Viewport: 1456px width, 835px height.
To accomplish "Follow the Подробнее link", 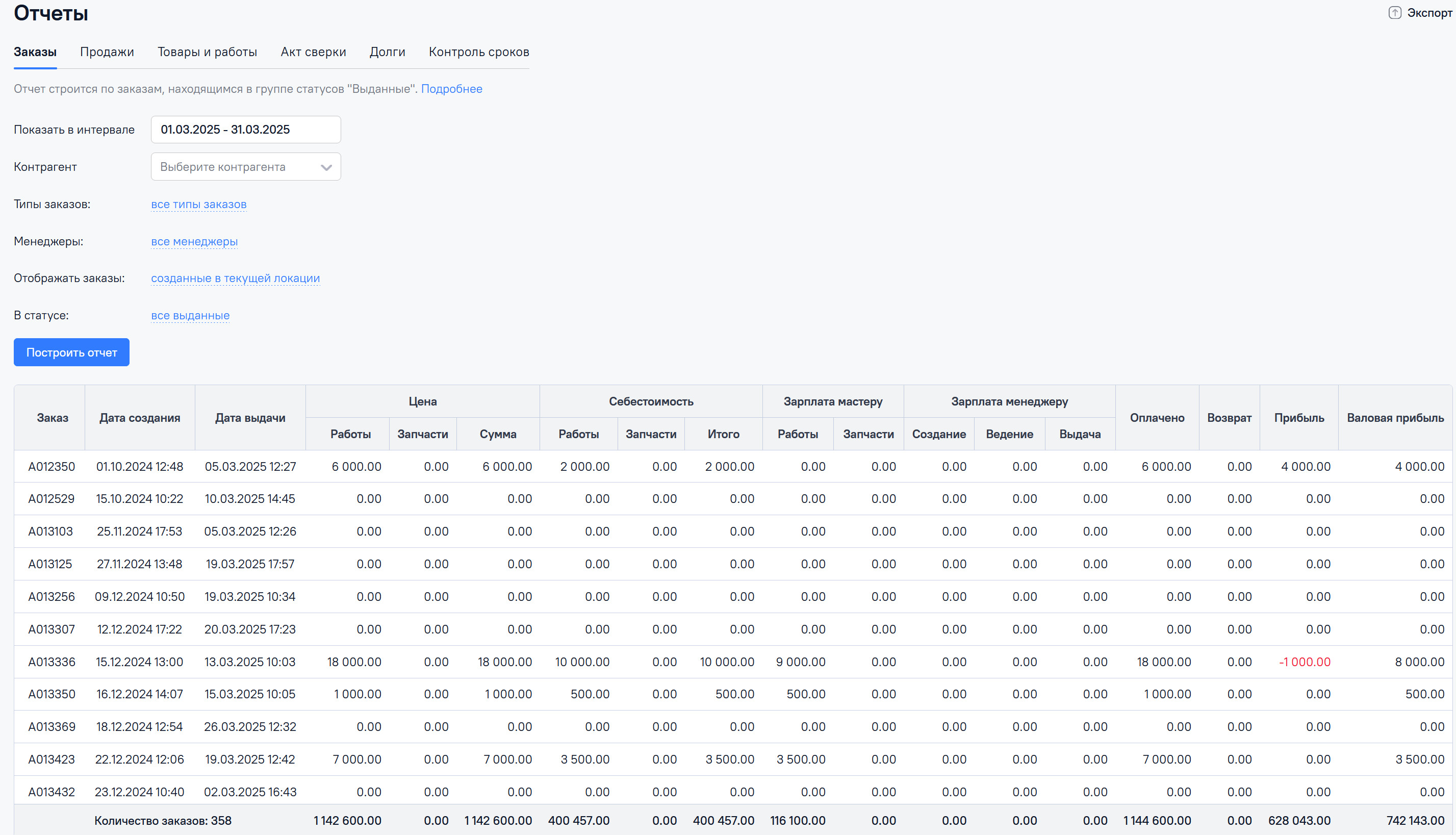I will tap(452, 89).
